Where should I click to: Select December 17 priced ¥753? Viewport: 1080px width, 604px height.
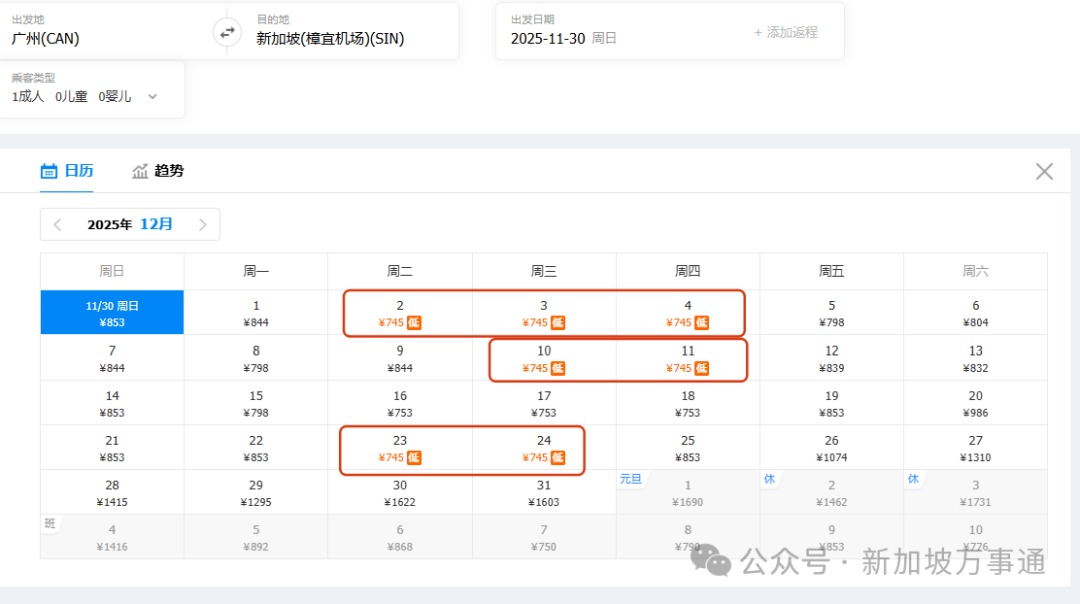[544, 403]
